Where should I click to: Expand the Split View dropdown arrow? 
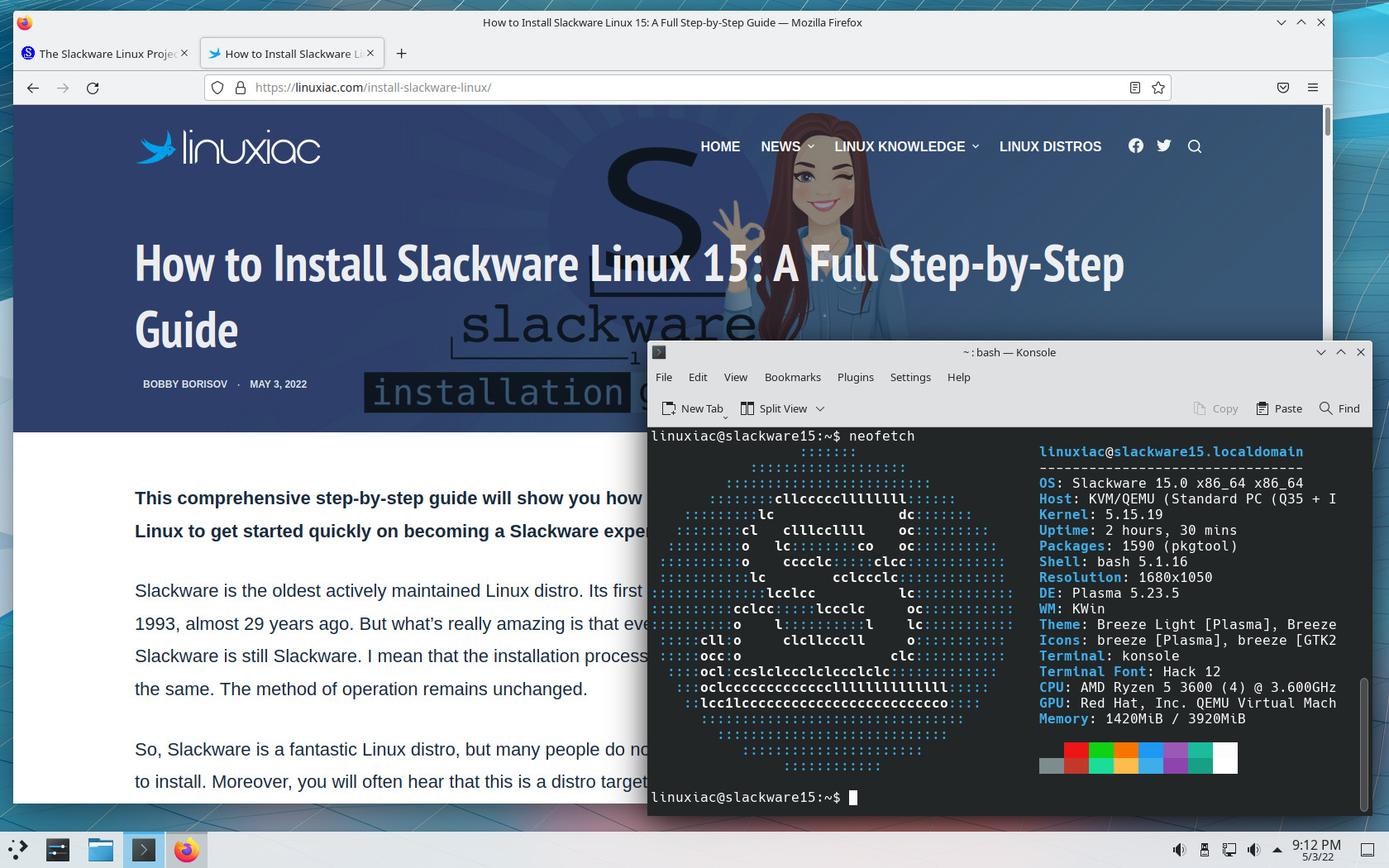point(820,408)
